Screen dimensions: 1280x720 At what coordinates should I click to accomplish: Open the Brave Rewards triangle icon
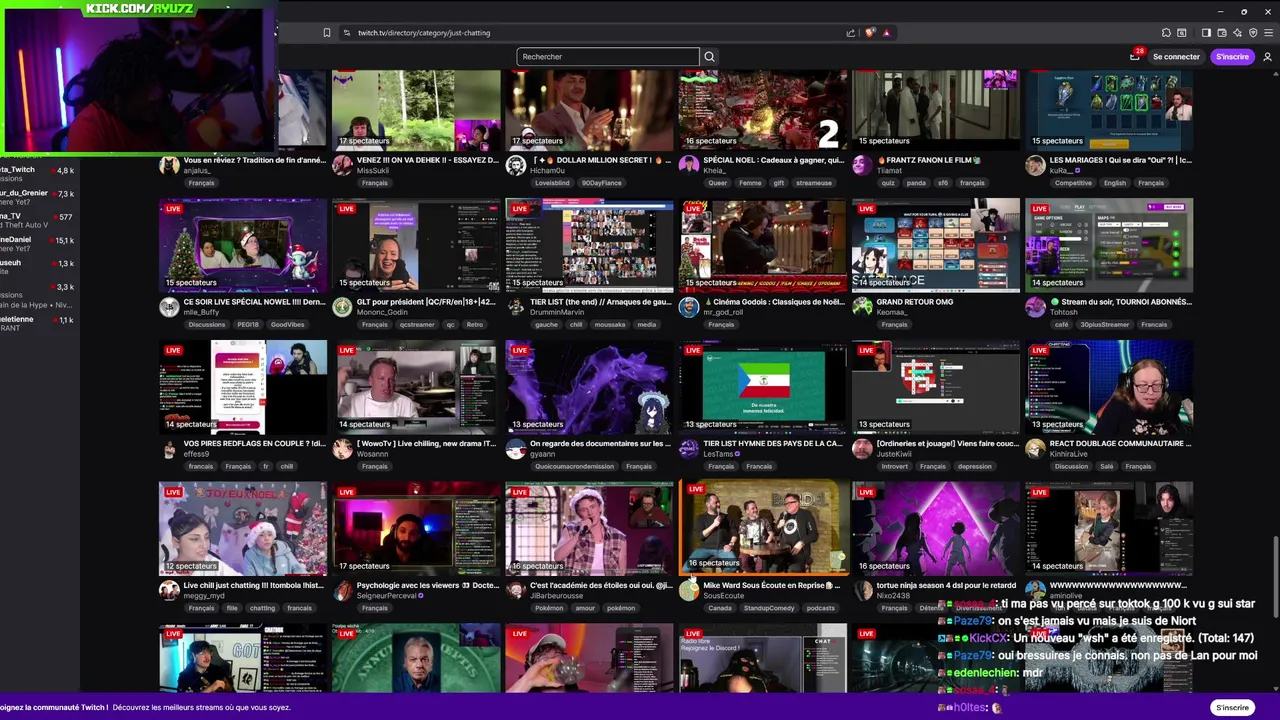point(886,33)
